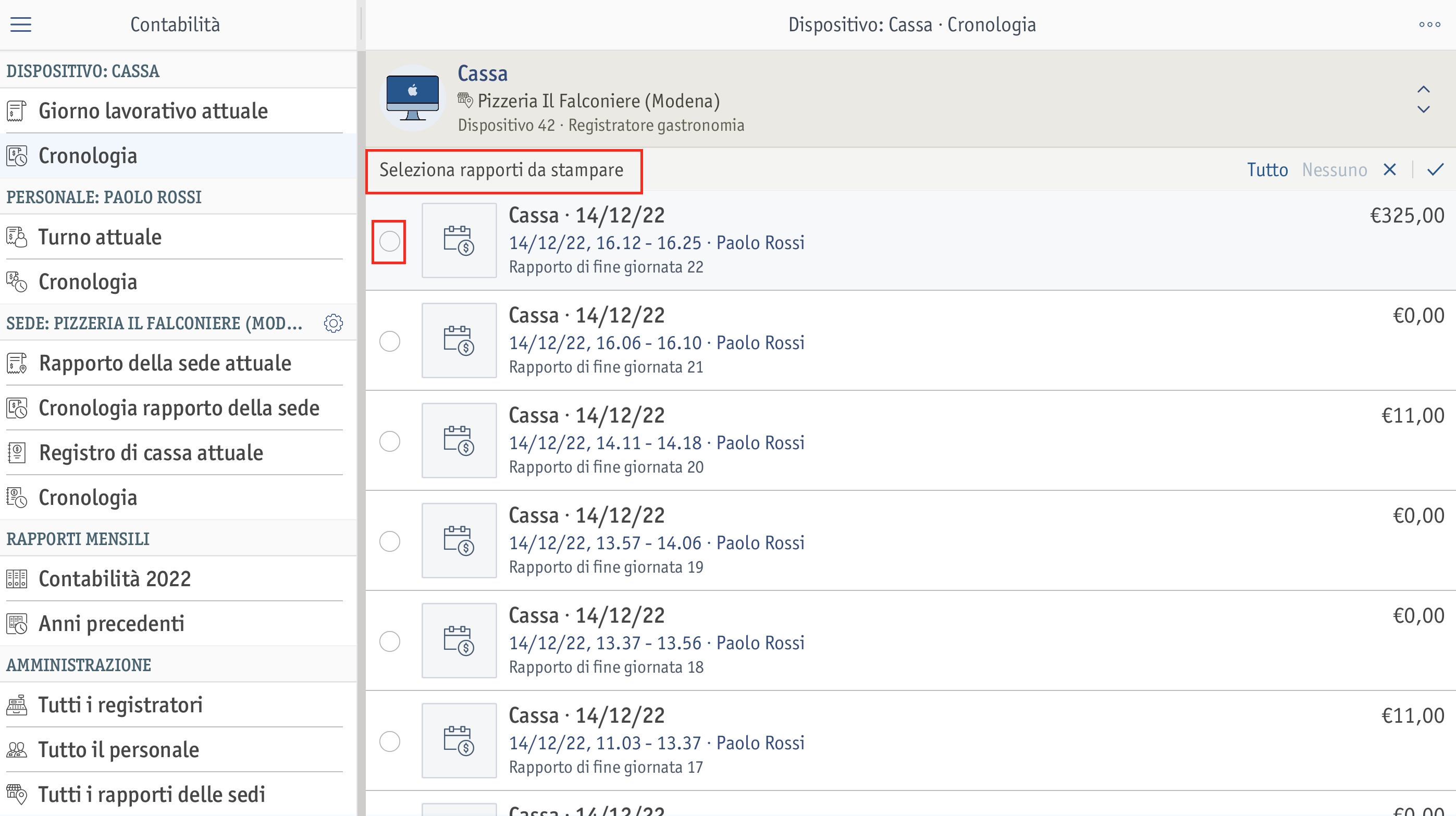
Task: Click the €325,00 amount of report 22
Action: [1407, 215]
